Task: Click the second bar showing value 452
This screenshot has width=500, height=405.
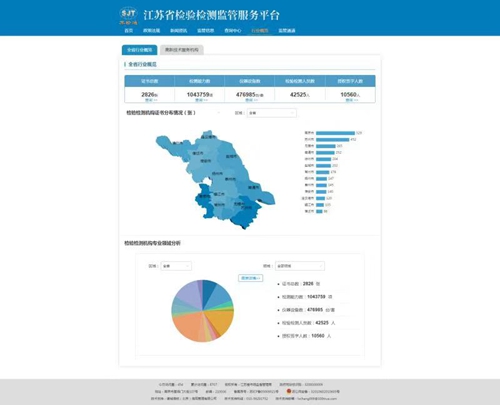Action: coord(332,139)
